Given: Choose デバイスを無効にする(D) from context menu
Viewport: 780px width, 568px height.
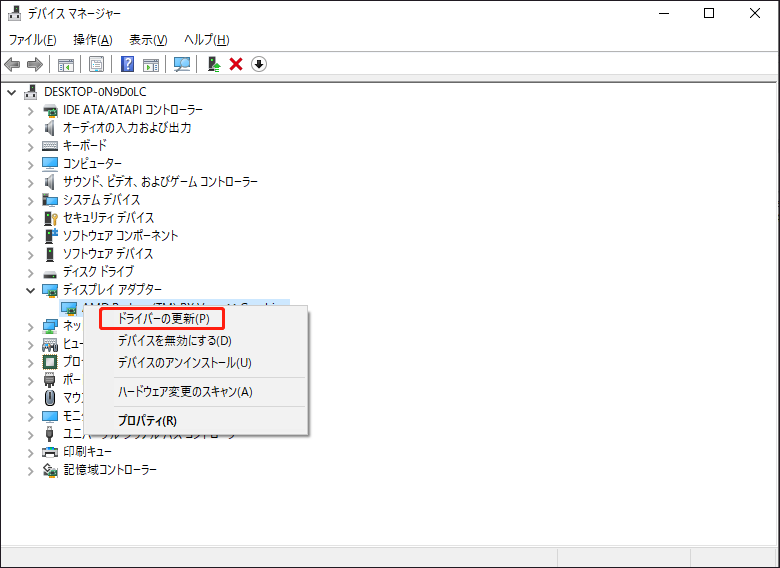Looking at the screenshot, I should [175, 341].
